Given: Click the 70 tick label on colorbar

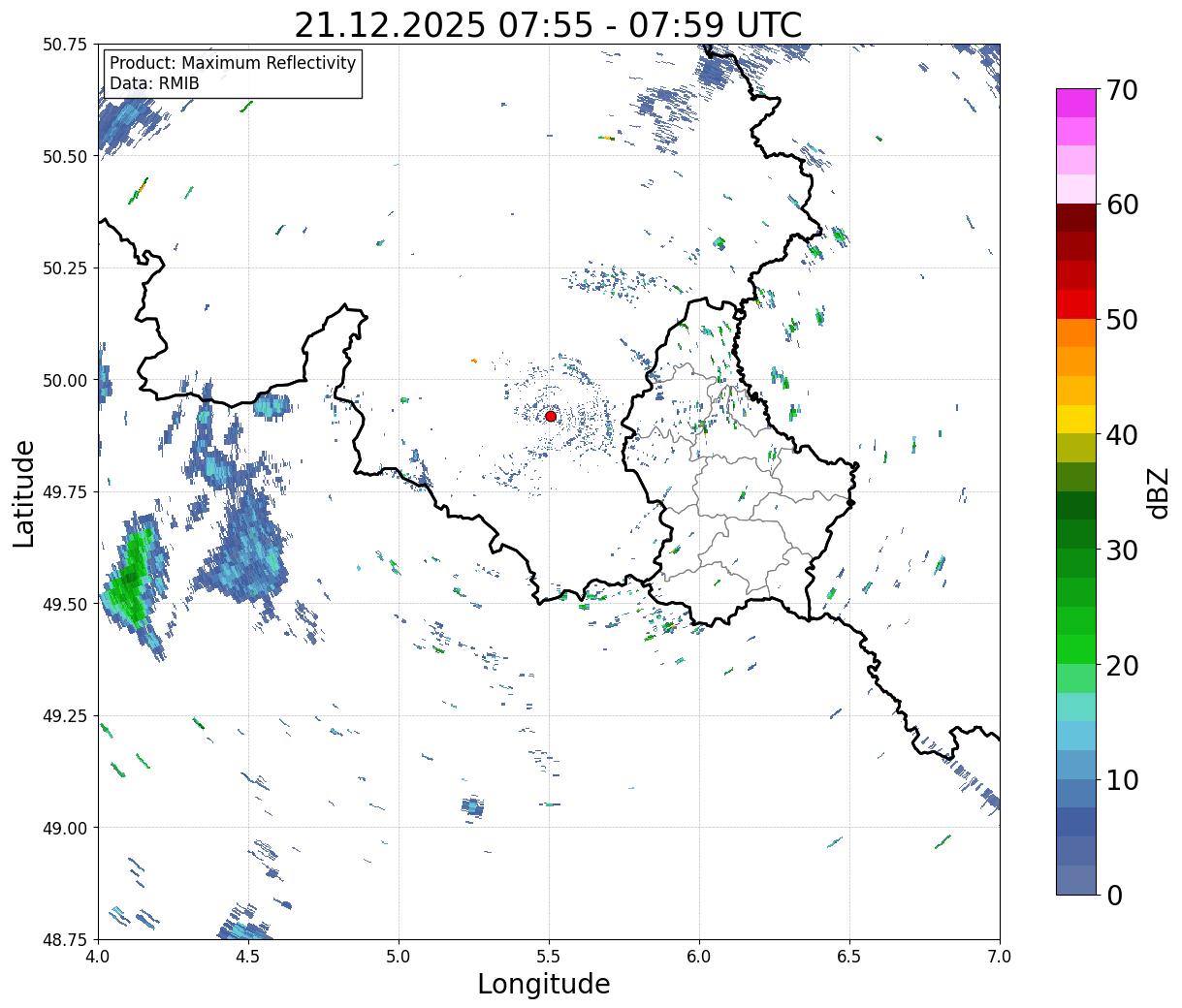Looking at the screenshot, I should click(1121, 90).
